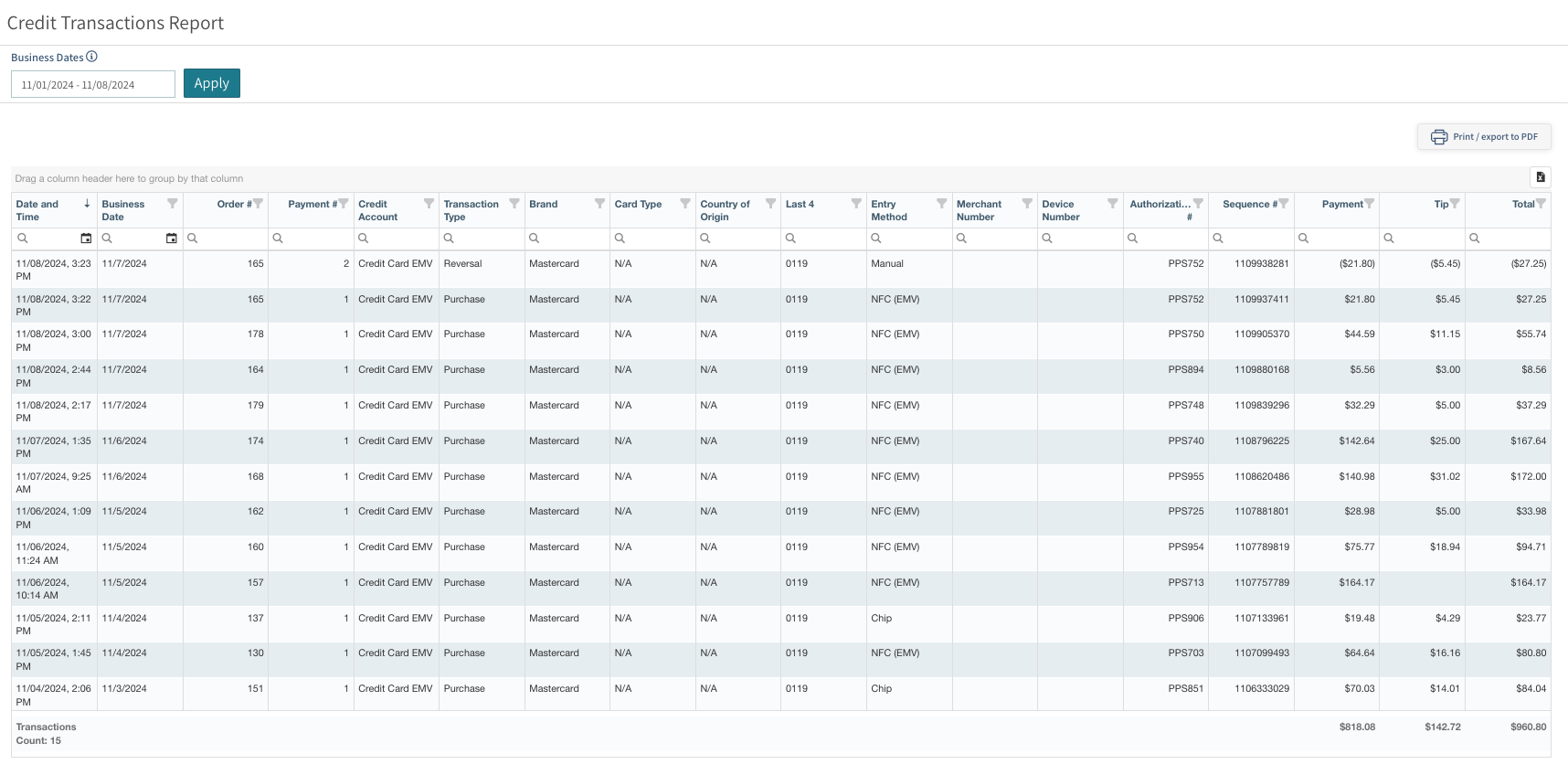Open the Brand column filter icon
The width and height of the screenshot is (1568, 775).
point(599,204)
